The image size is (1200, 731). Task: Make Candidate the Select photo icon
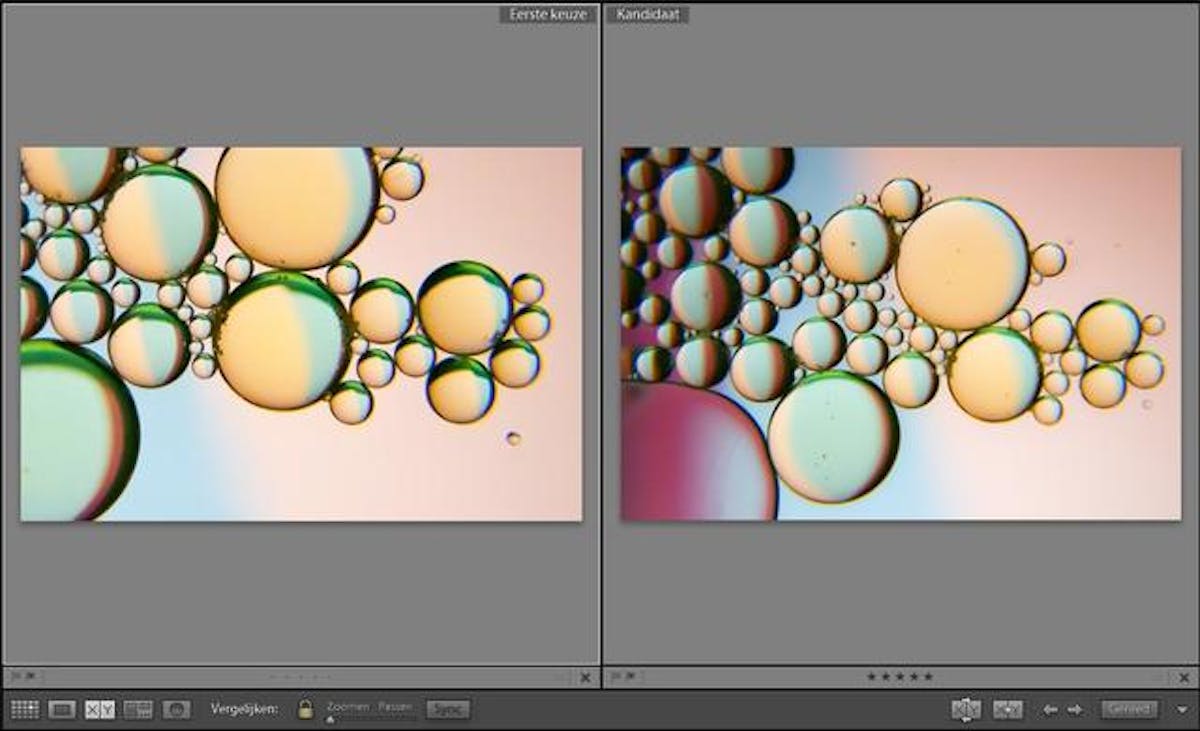point(1008,709)
